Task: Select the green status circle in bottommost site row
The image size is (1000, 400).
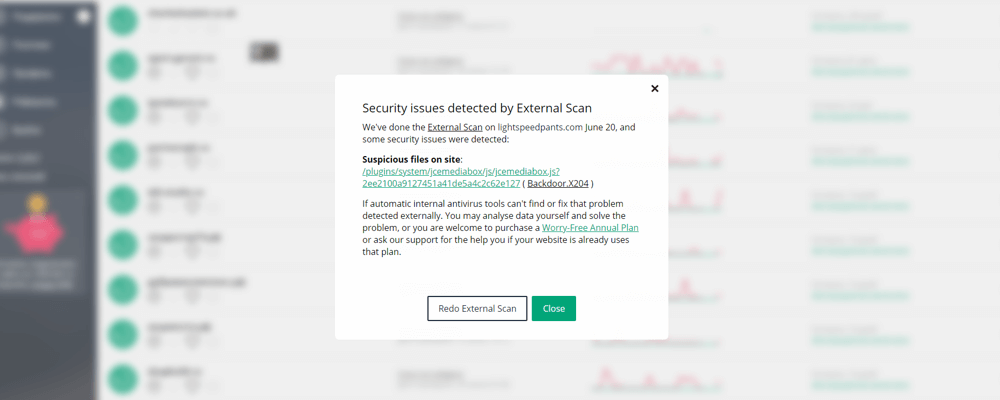Action: click(123, 378)
